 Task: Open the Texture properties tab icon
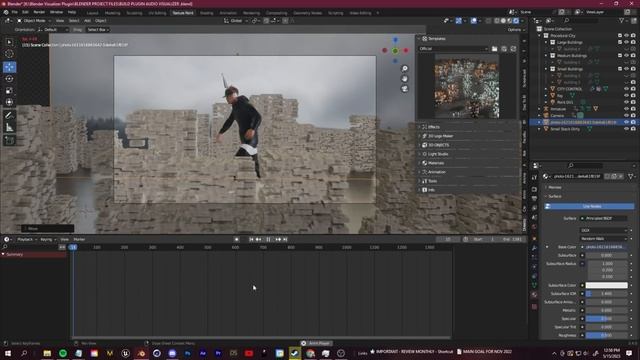[534, 307]
